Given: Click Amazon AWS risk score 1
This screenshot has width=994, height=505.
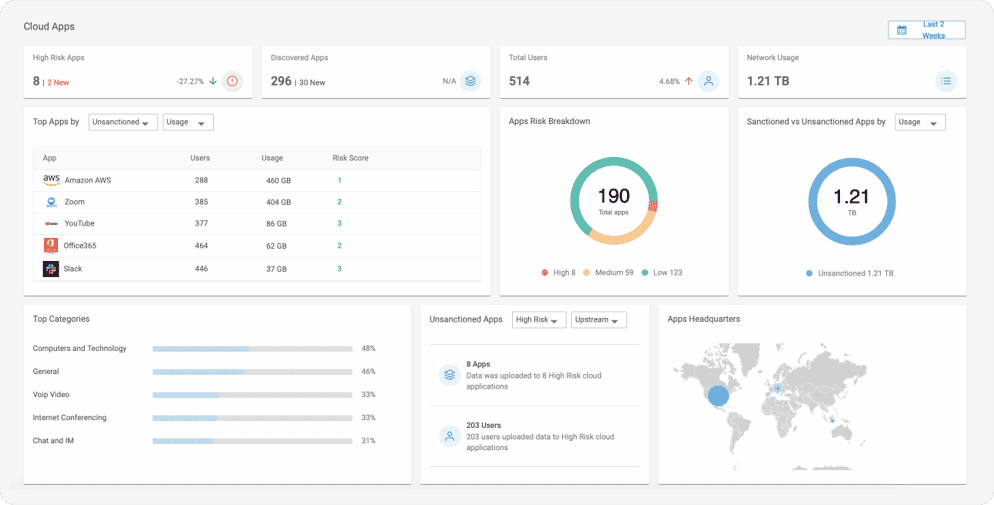Looking at the screenshot, I should coord(339,181).
